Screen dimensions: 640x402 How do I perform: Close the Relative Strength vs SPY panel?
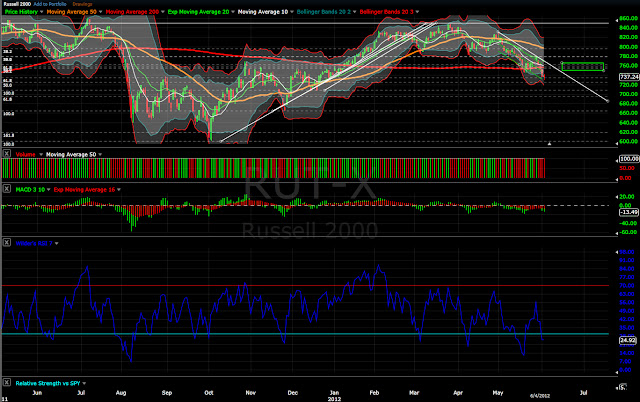point(7,382)
